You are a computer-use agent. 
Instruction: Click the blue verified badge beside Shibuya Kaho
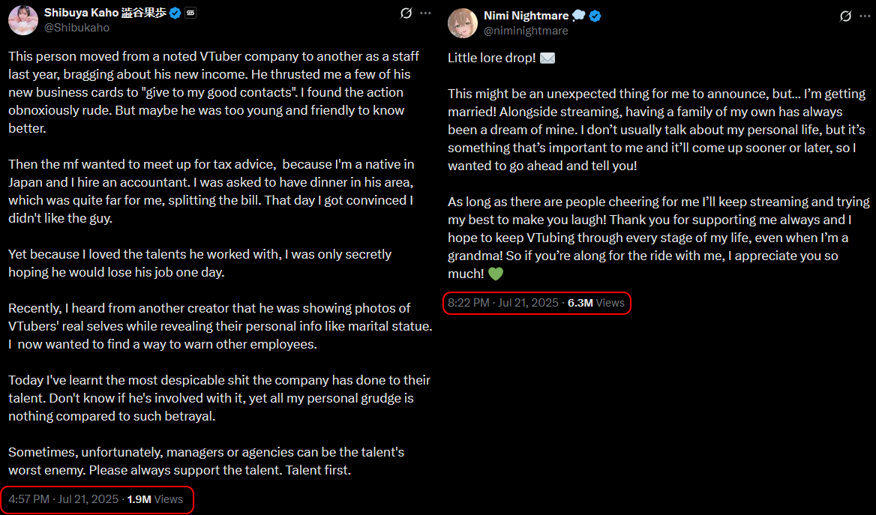175,13
